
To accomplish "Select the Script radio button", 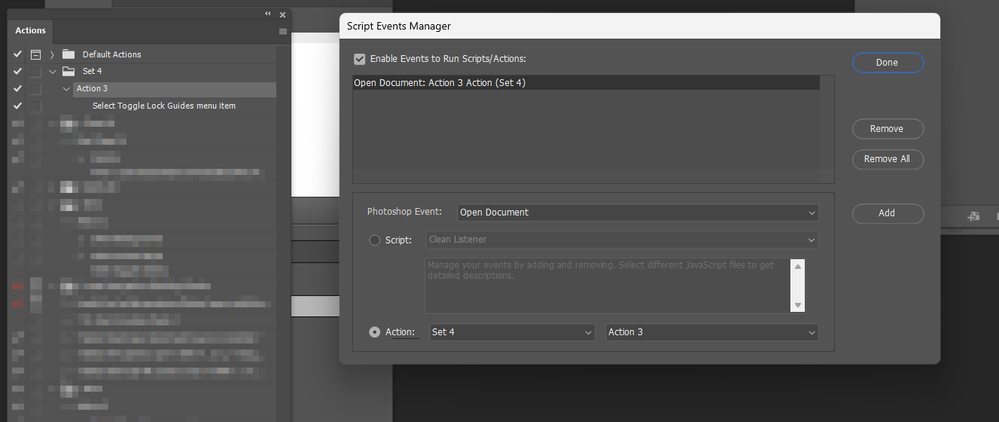I will pos(375,240).
